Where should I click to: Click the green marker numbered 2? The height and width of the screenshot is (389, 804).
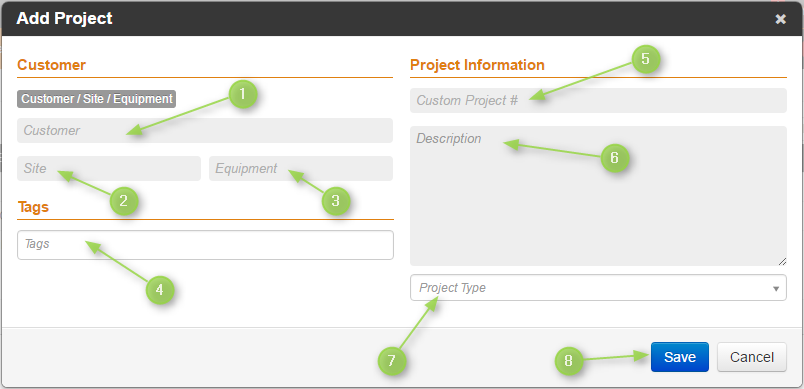(124, 201)
